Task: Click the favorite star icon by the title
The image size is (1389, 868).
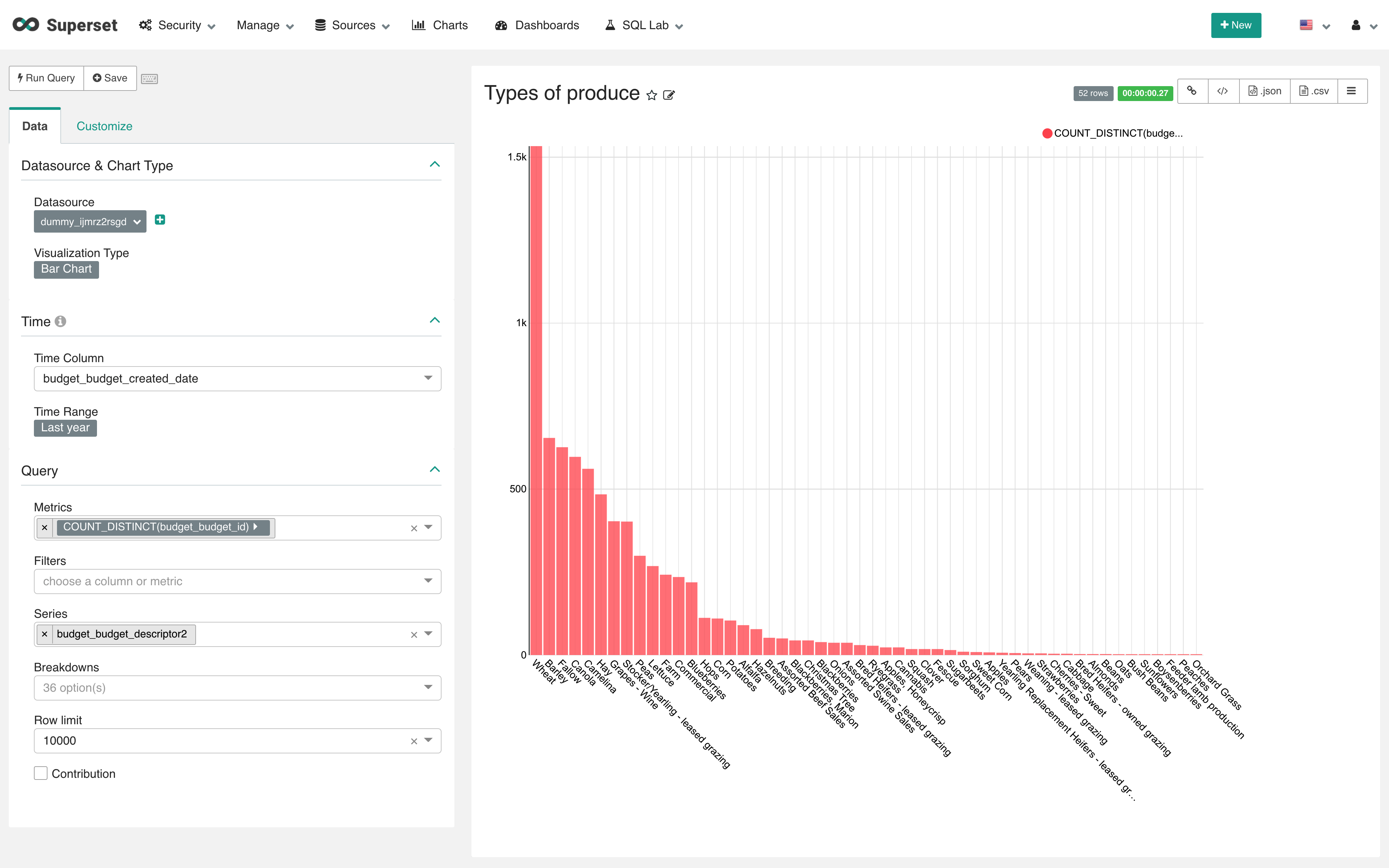Action: 651,95
